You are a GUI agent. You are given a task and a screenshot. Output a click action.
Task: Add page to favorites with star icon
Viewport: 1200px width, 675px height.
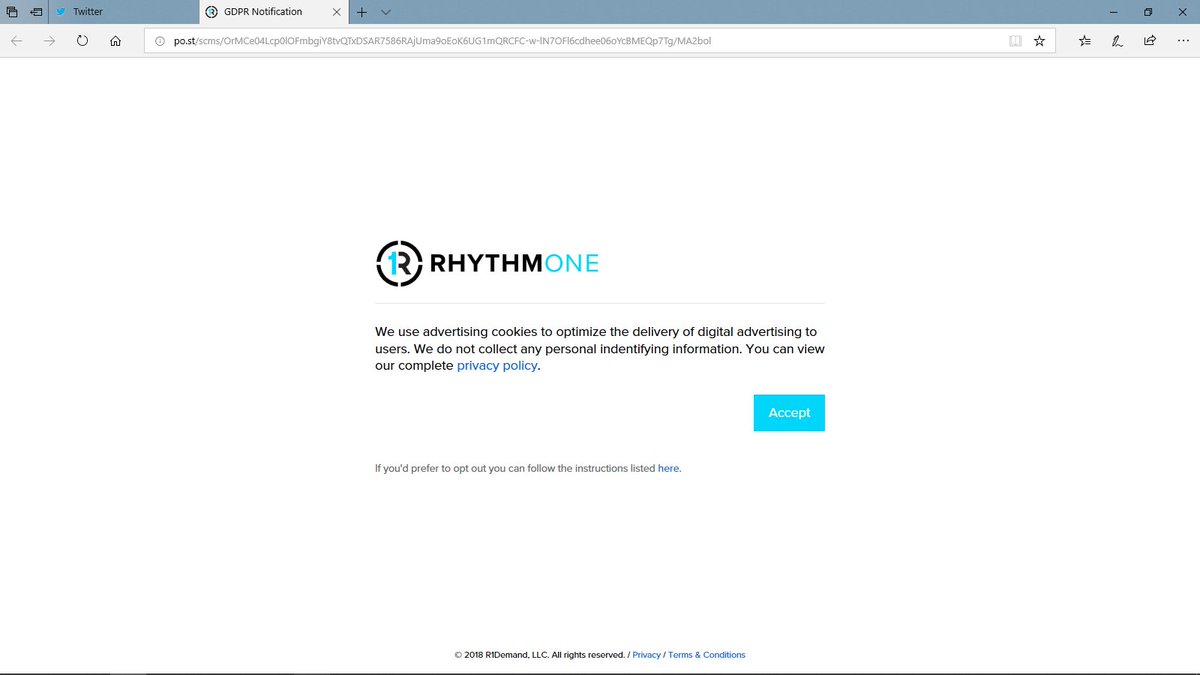tap(1039, 41)
